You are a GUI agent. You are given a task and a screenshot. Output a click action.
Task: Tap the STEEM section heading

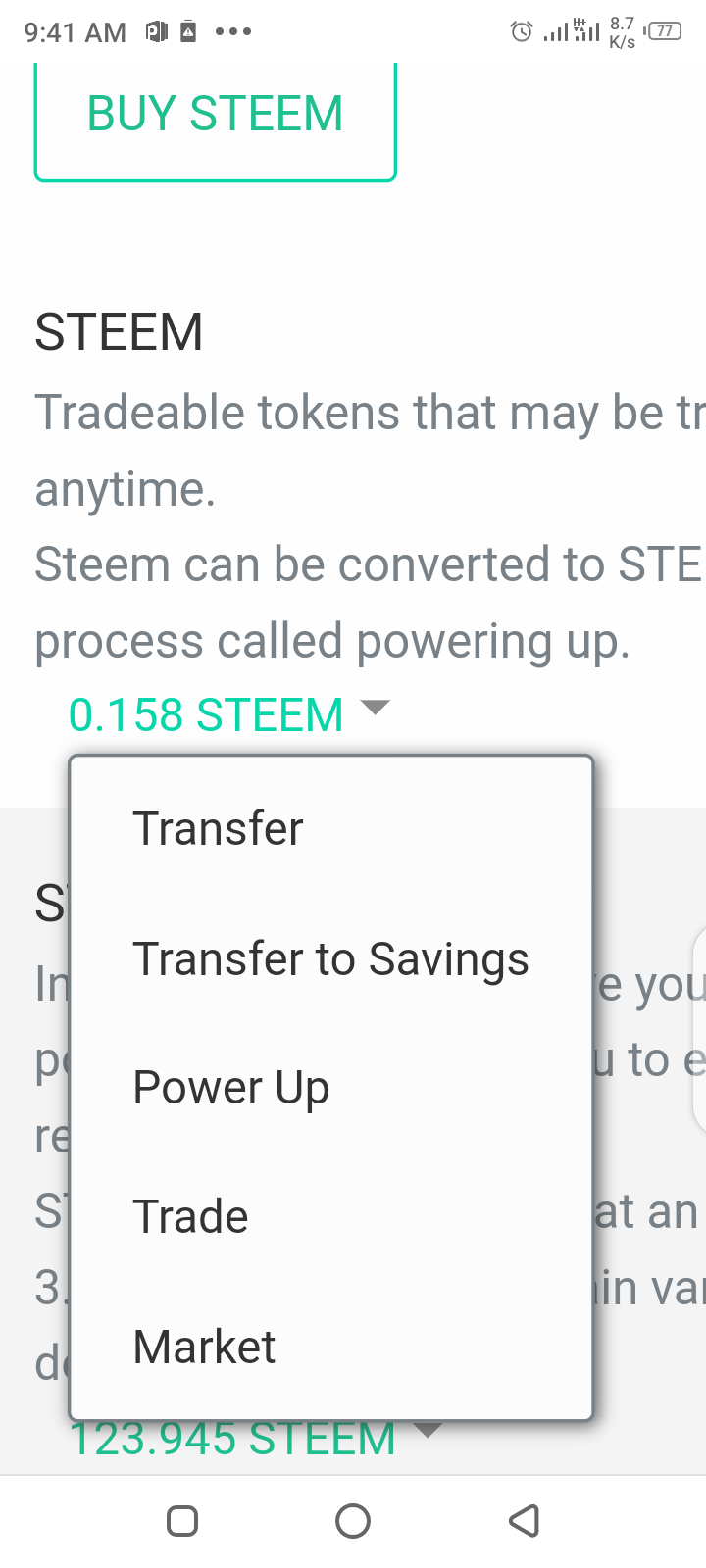[x=119, y=332]
